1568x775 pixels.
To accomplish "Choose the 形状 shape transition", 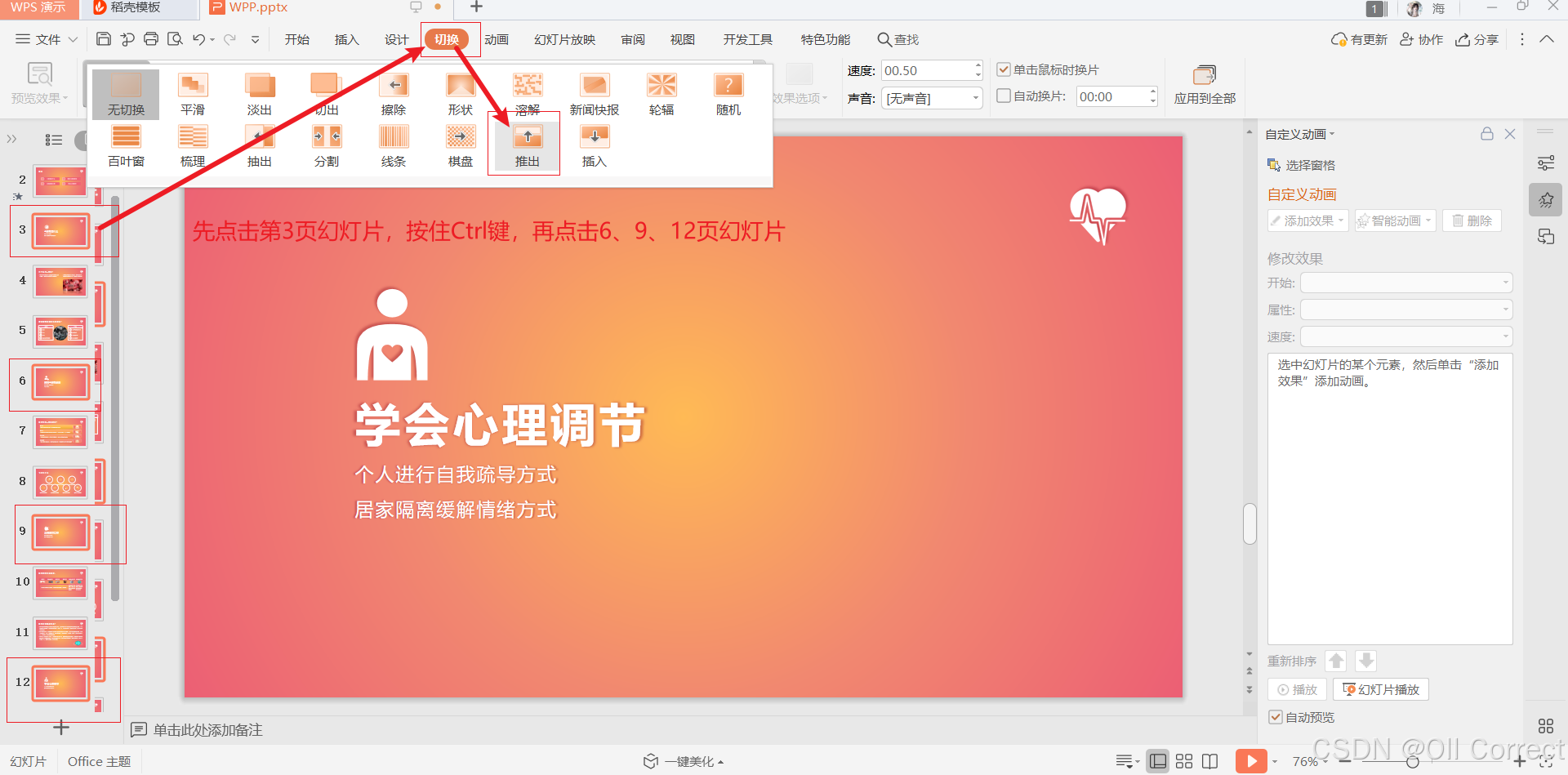I will point(461,94).
